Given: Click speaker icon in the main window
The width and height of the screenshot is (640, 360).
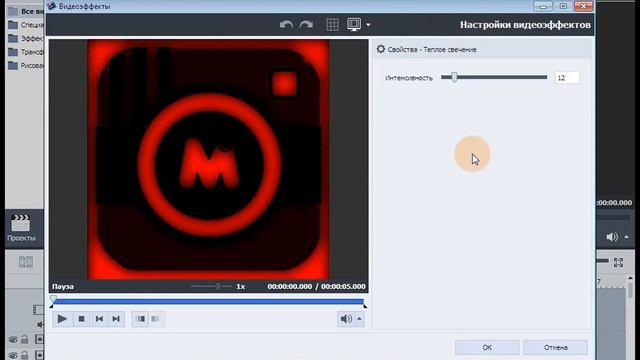Looking at the screenshot, I should [x=612, y=237].
